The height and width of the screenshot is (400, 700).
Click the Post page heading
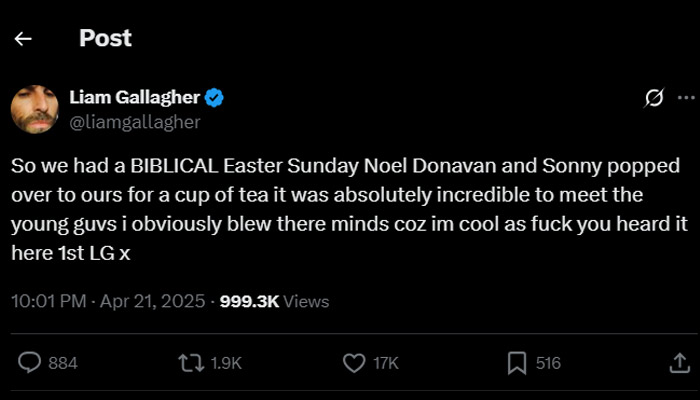click(x=105, y=39)
